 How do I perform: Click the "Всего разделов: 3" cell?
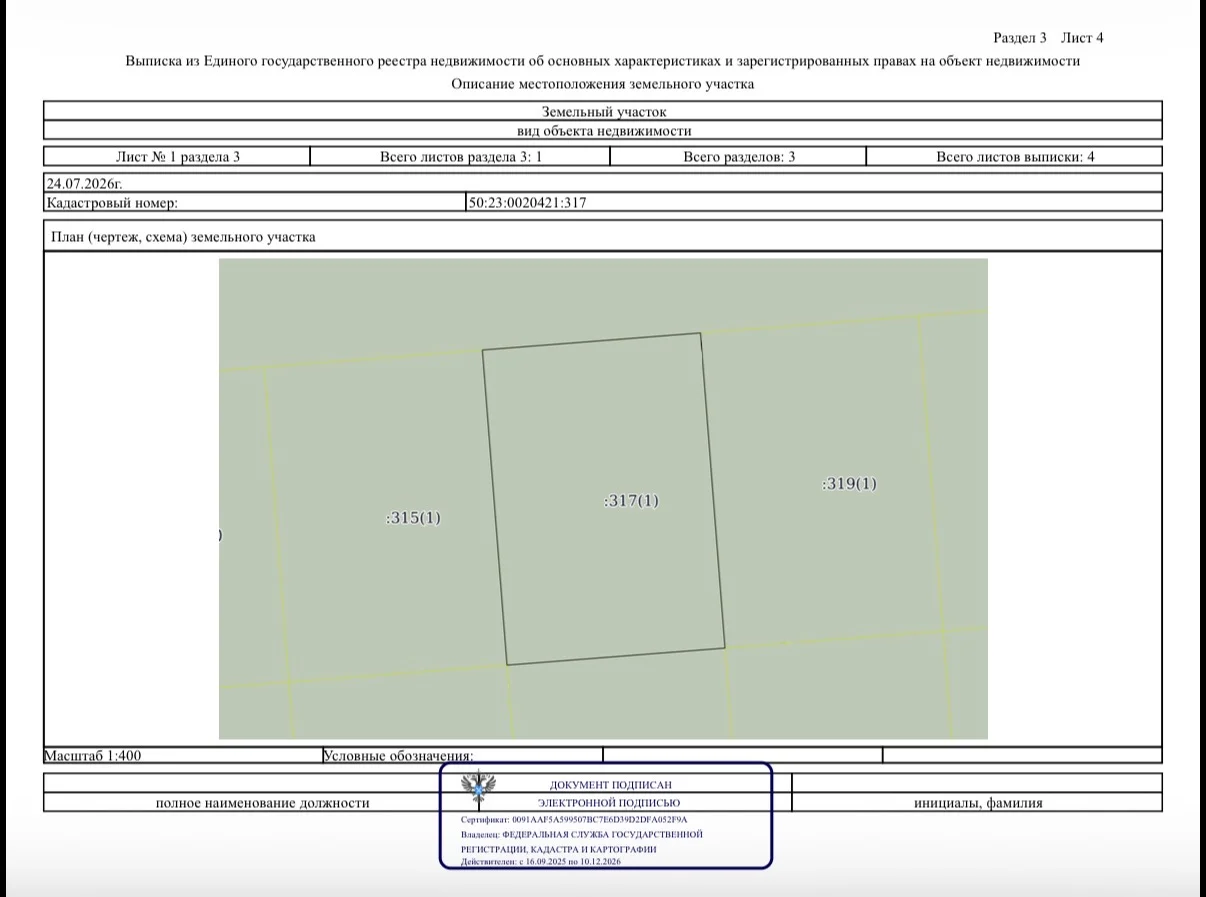(739, 156)
